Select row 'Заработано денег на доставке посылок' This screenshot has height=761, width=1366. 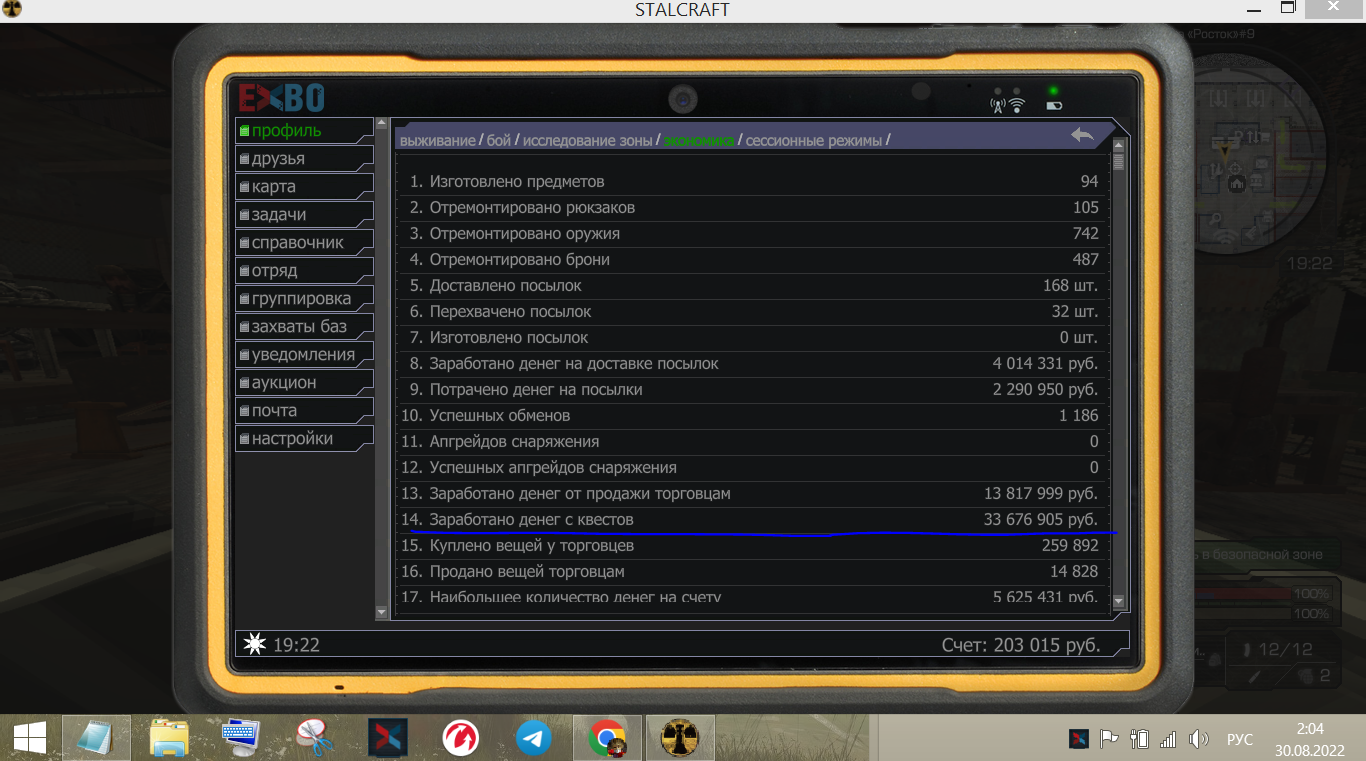click(x=750, y=363)
